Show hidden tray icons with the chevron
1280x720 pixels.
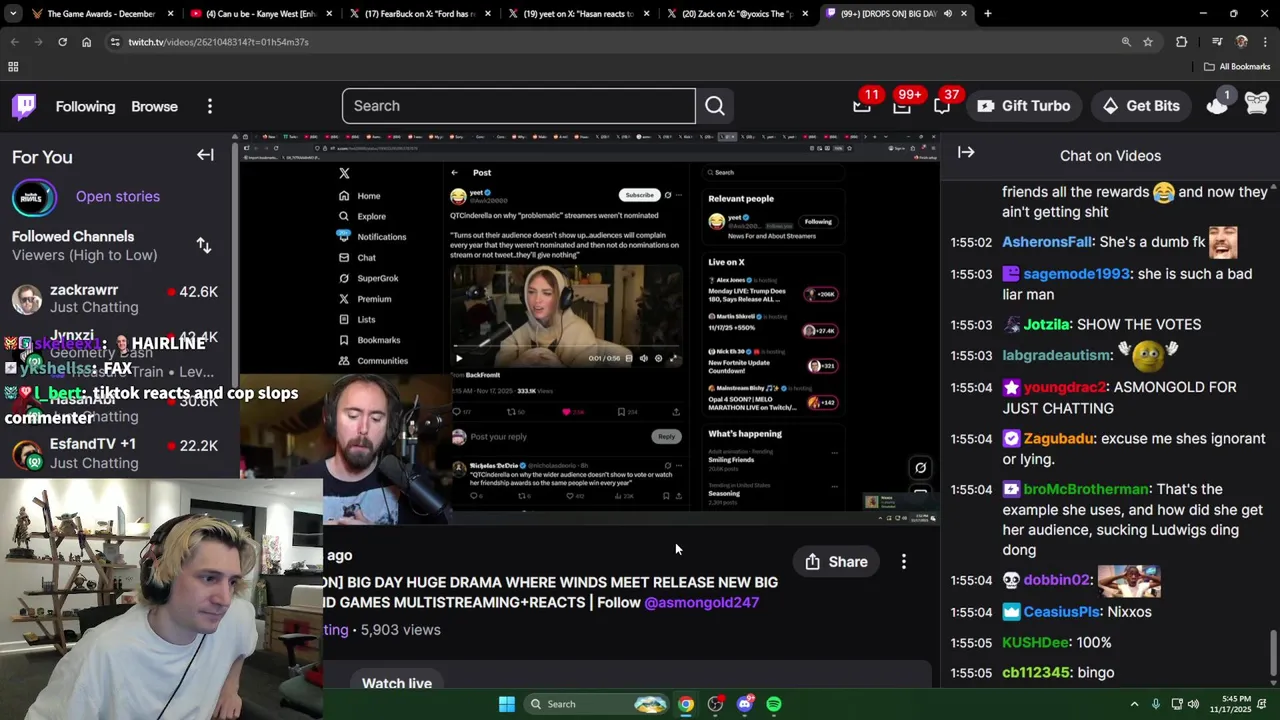[x=1134, y=704]
